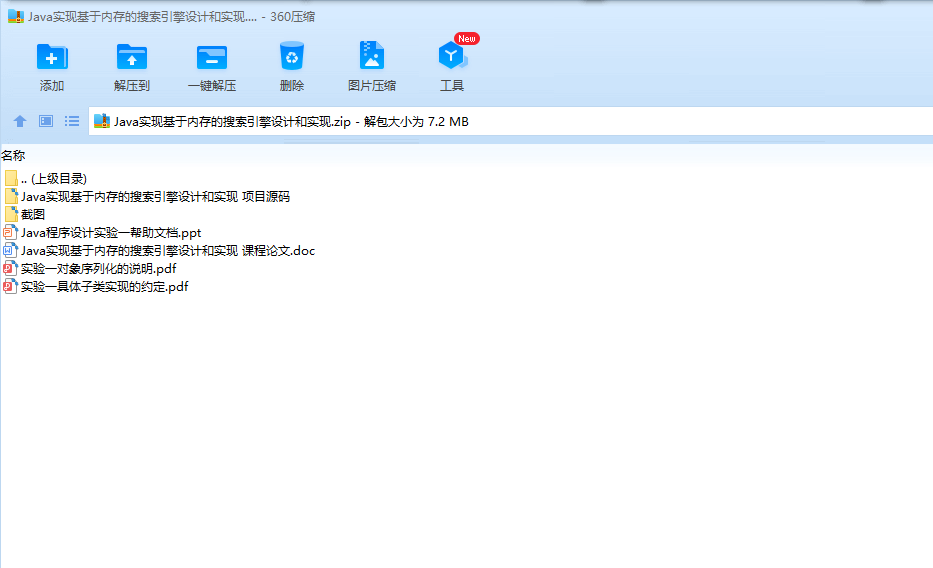Switch to the list view icon

pyautogui.click(x=72, y=121)
